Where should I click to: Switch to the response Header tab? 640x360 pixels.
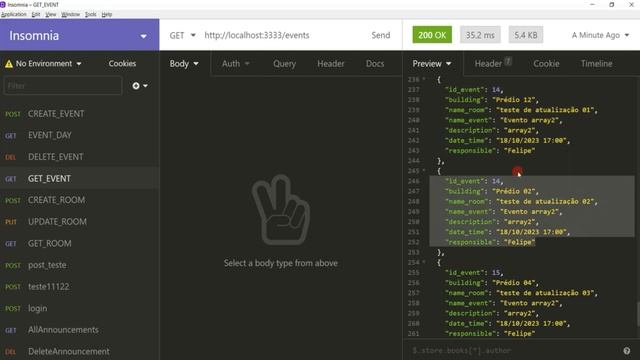493,63
